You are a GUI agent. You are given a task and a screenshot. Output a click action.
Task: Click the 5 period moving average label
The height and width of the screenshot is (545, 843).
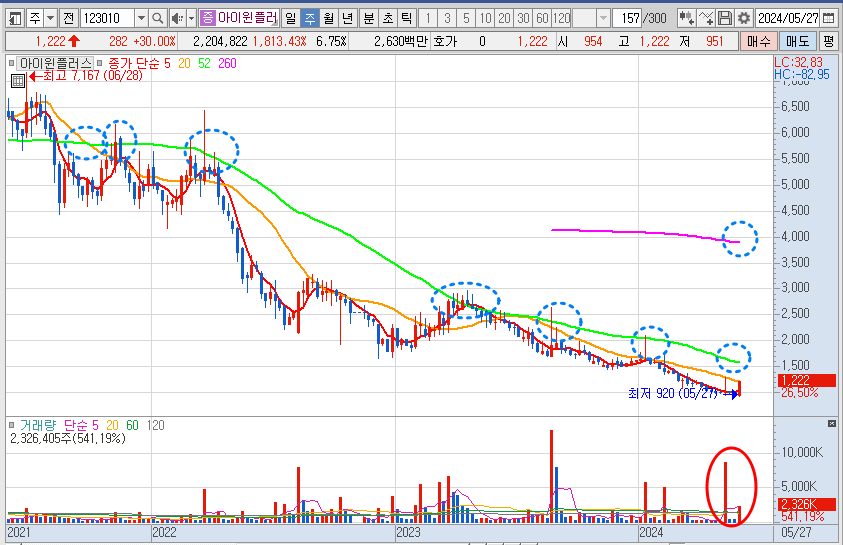[x=167, y=63]
